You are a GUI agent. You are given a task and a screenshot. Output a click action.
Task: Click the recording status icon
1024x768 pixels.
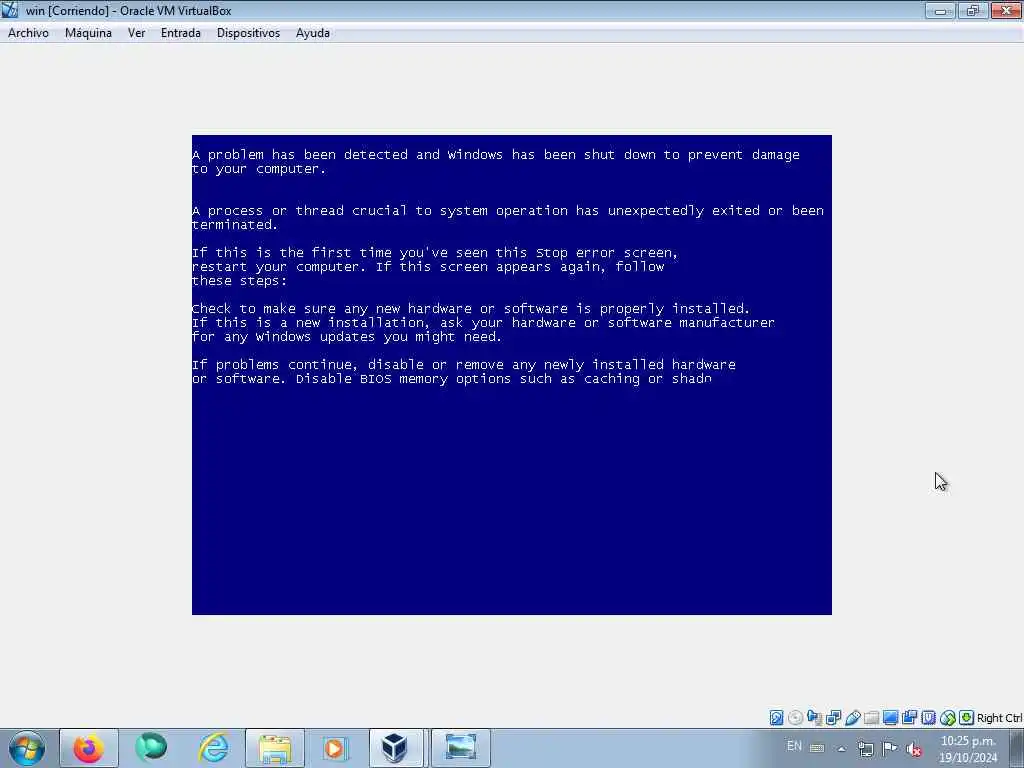tap(909, 718)
